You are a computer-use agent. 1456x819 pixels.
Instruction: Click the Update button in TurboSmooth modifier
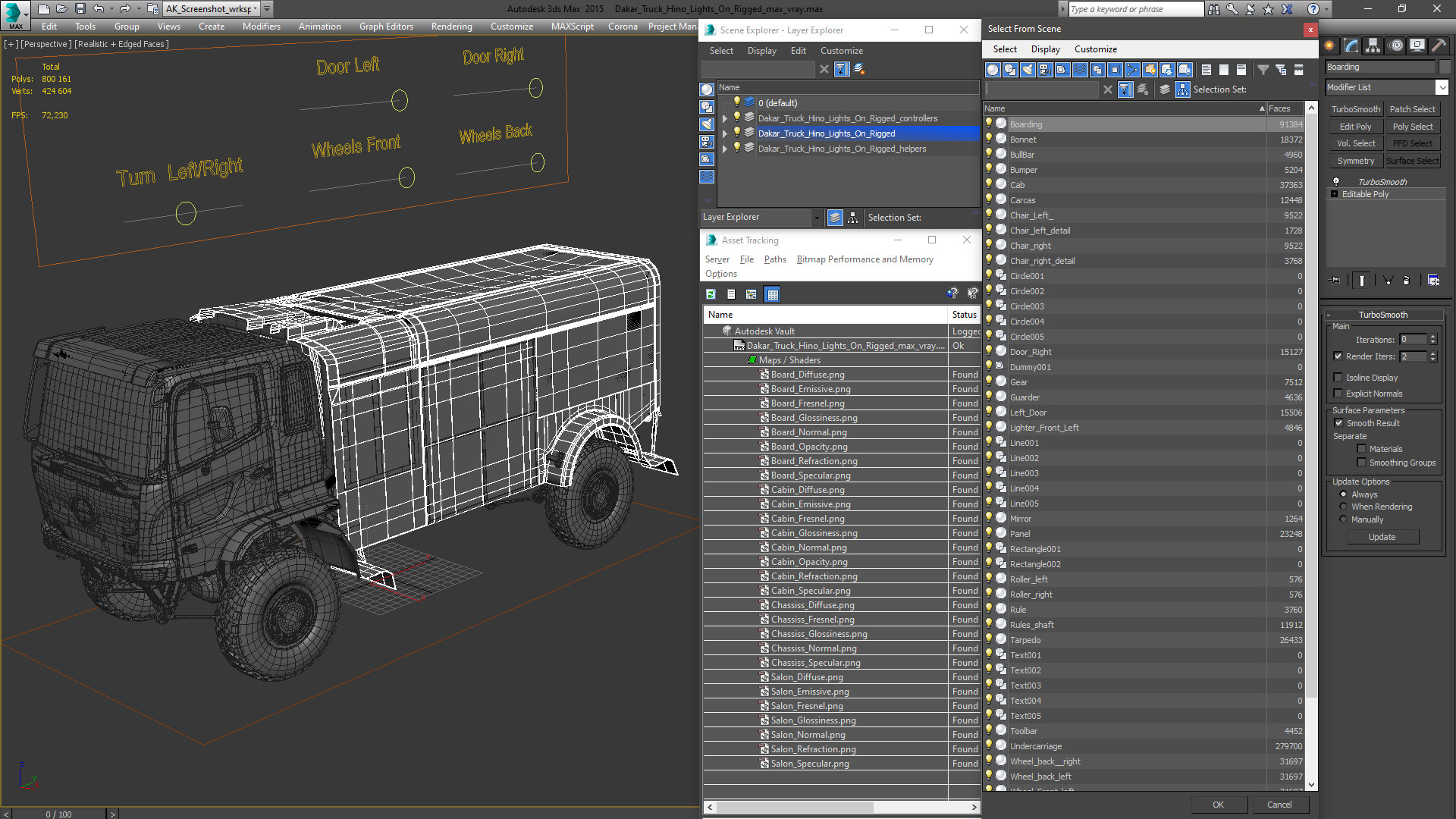pos(1383,536)
